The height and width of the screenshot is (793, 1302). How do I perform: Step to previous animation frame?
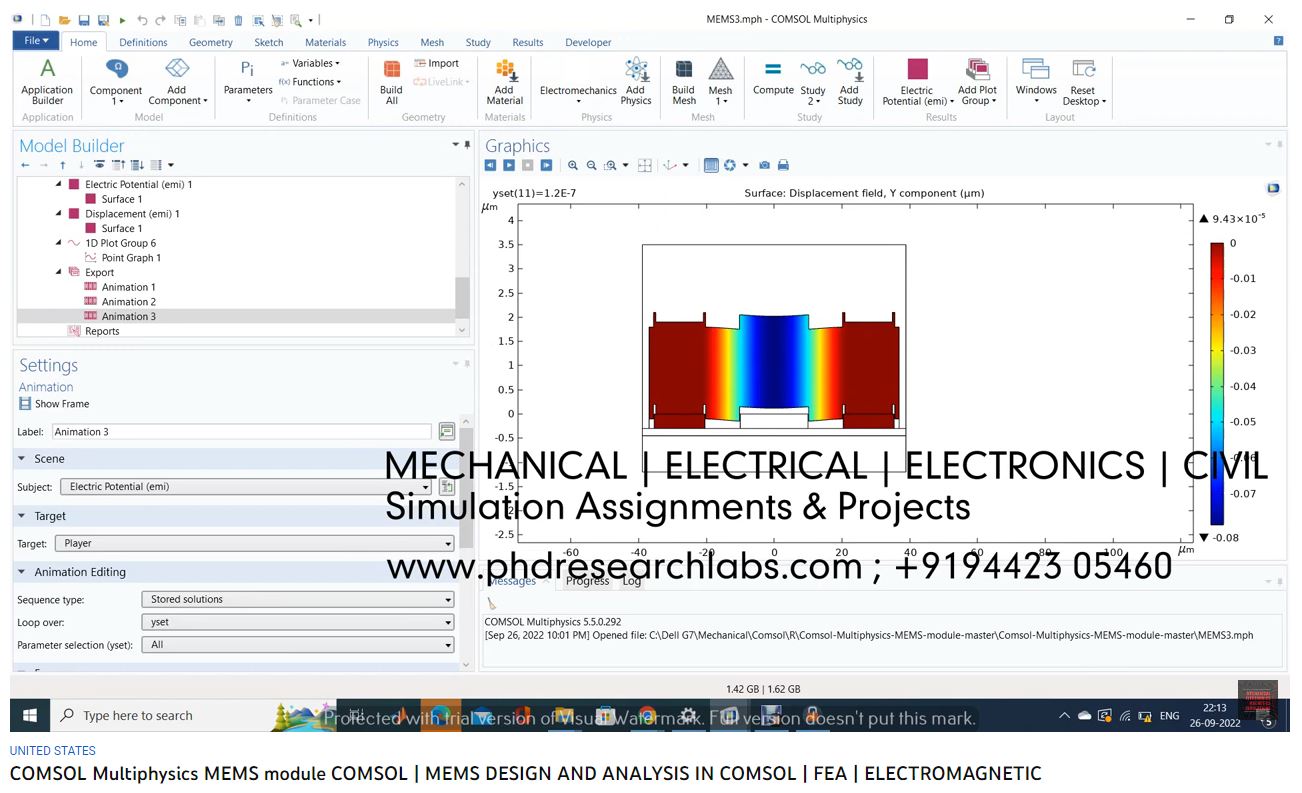click(490, 165)
